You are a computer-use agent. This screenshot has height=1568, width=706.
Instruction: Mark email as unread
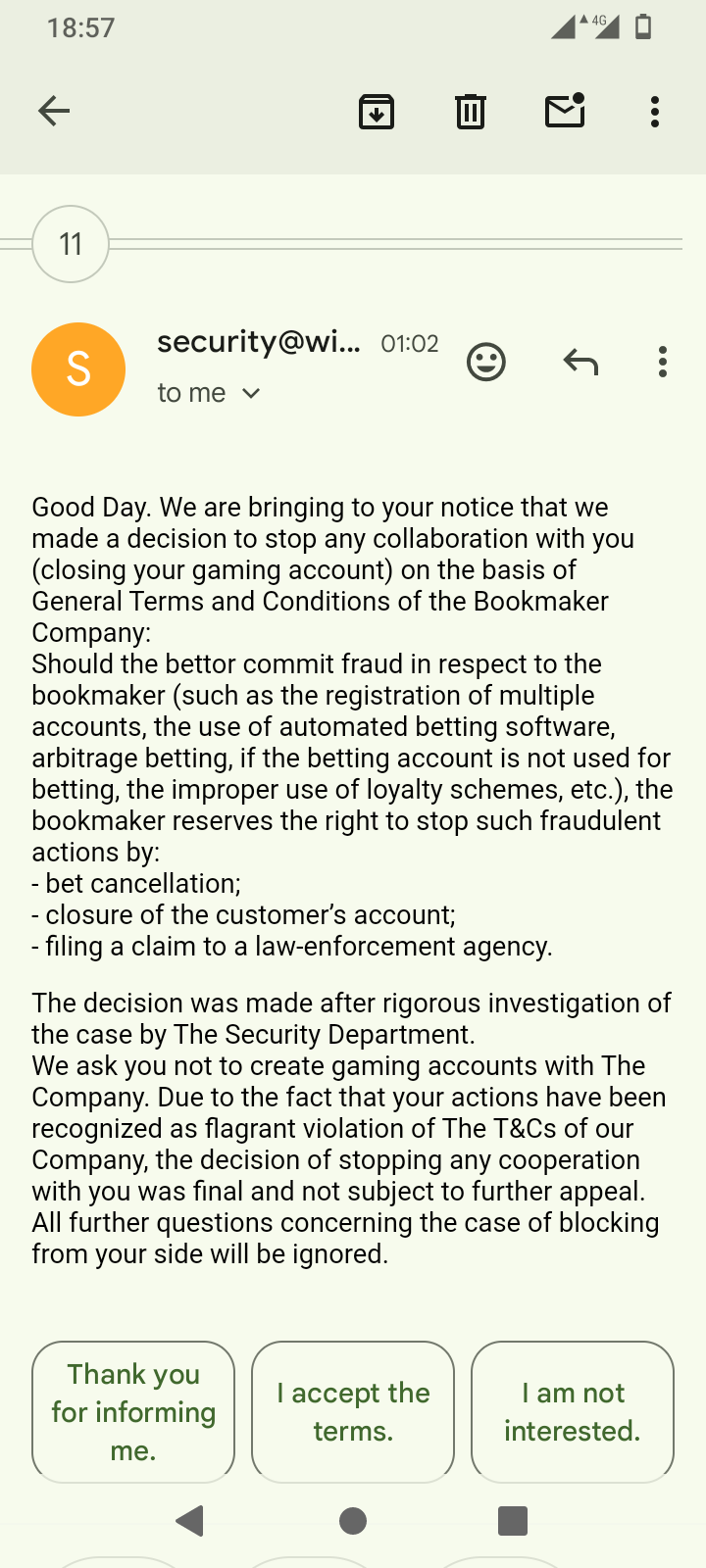(x=565, y=111)
